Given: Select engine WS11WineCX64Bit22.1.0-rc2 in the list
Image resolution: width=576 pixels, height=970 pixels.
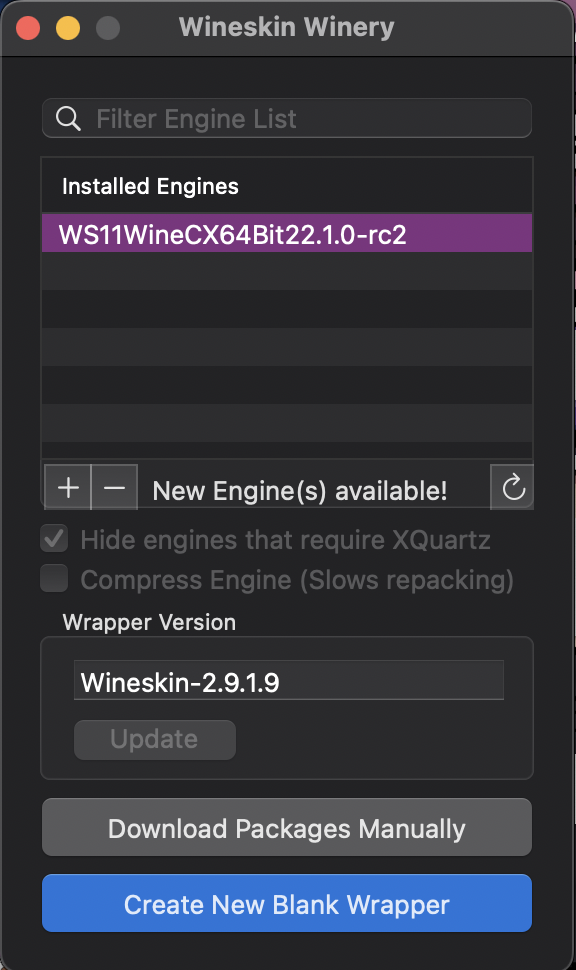Looking at the screenshot, I should [x=287, y=233].
